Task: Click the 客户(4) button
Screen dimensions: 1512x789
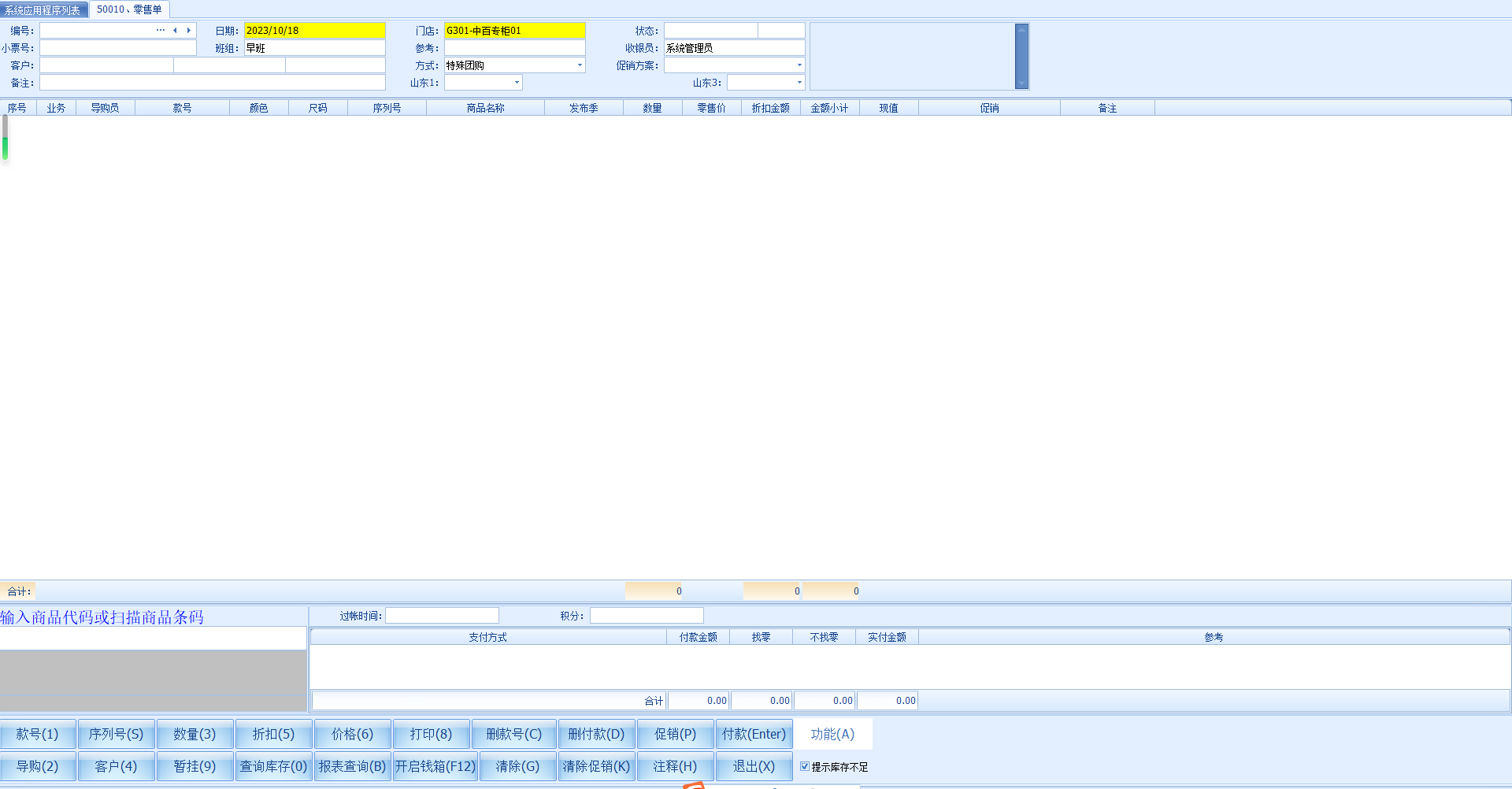Action: pyautogui.click(x=117, y=766)
